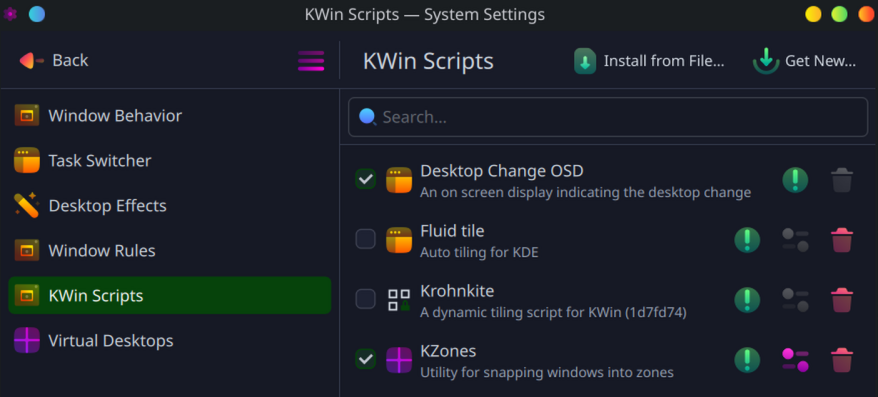Viewport: 878px width, 397px height.
Task: Uncheck the KZones script checkbox
Action: point(366,359)
